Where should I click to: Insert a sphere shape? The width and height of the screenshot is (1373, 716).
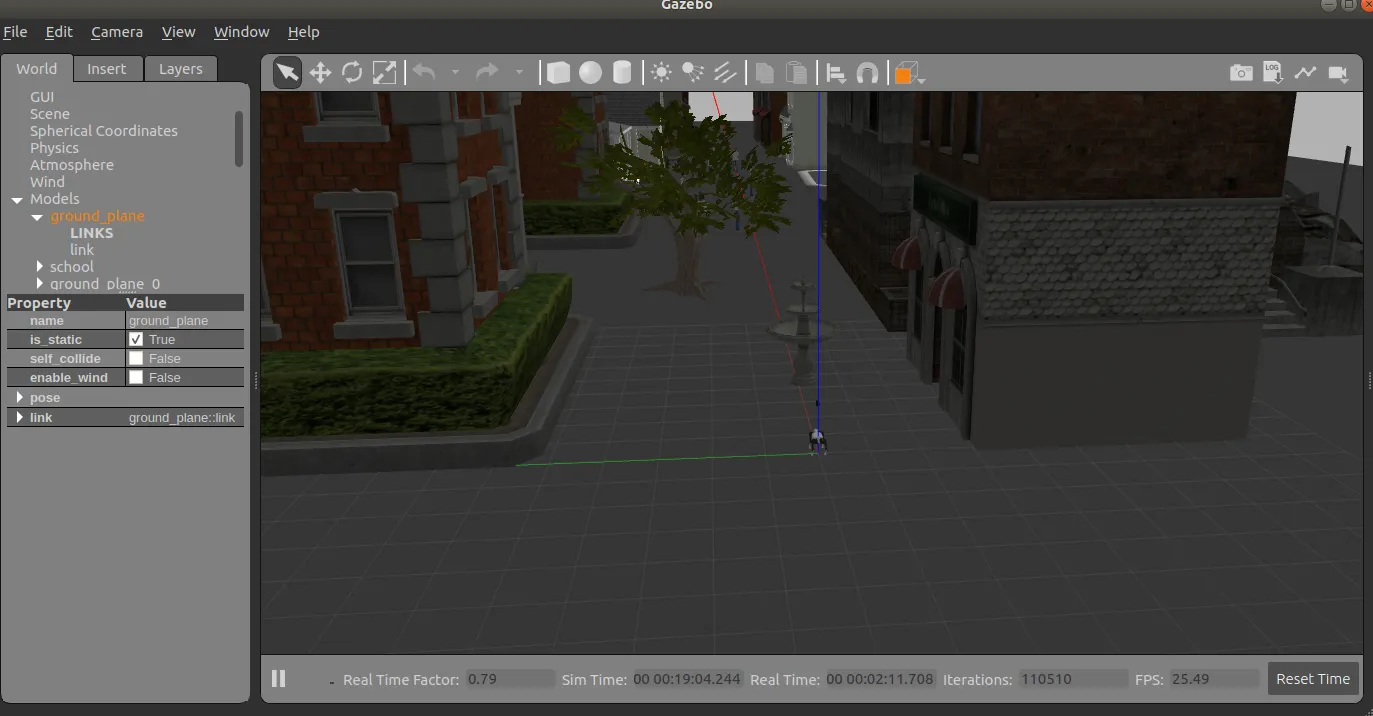[590, 73]
